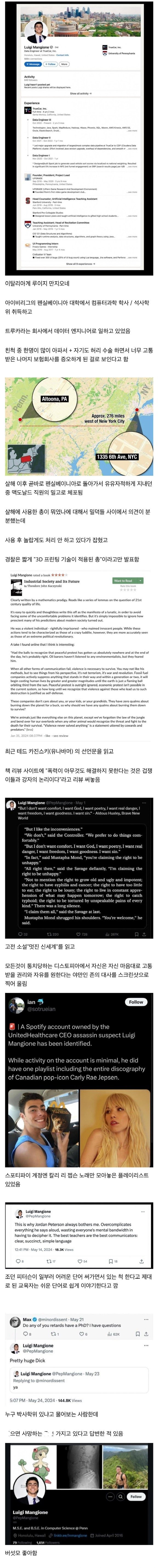Bookmark the Brave New World quote tweet
Image resolution: width=158 pixels, height=1568 pixels.
coord(137,934)
